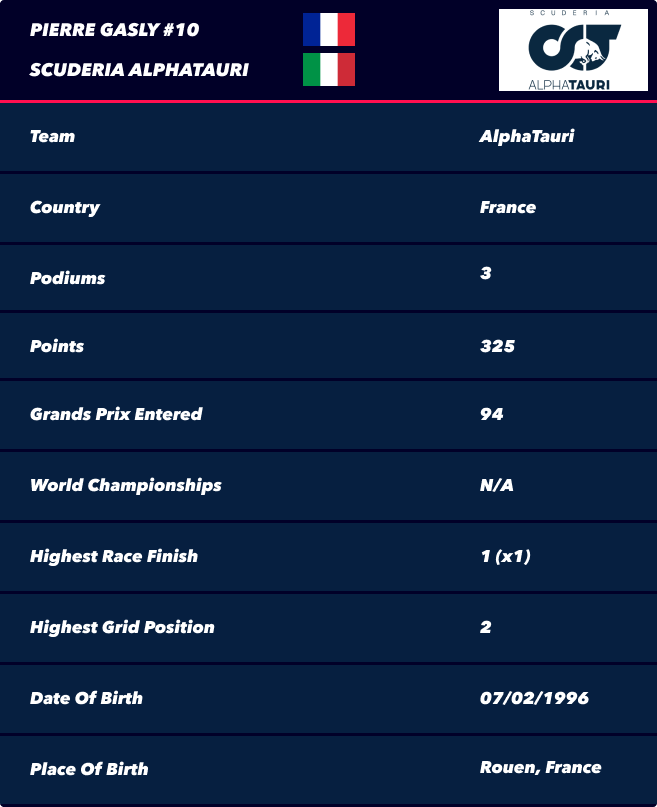The height and width of the screenshot is (807, 657).
Task: Select the France country value
Action: 508,207
